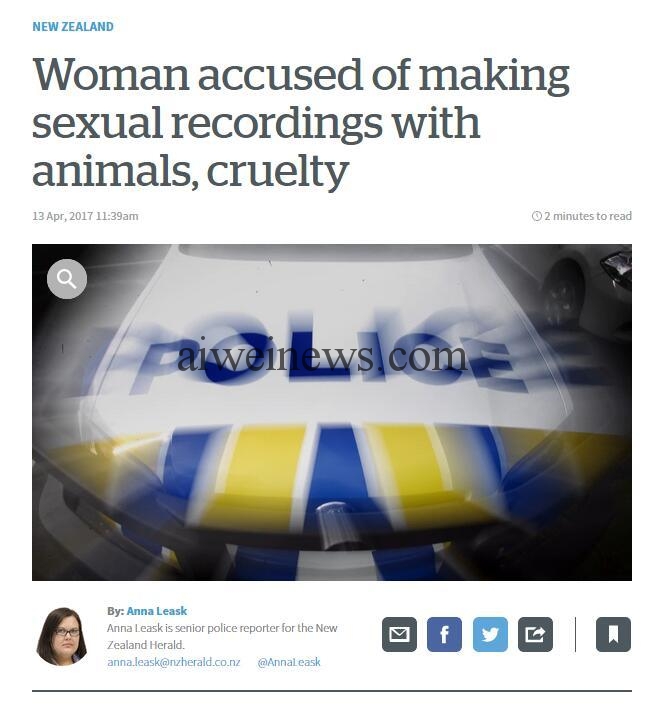Click the '2 minutes to read' label

(x=587, y=216)
